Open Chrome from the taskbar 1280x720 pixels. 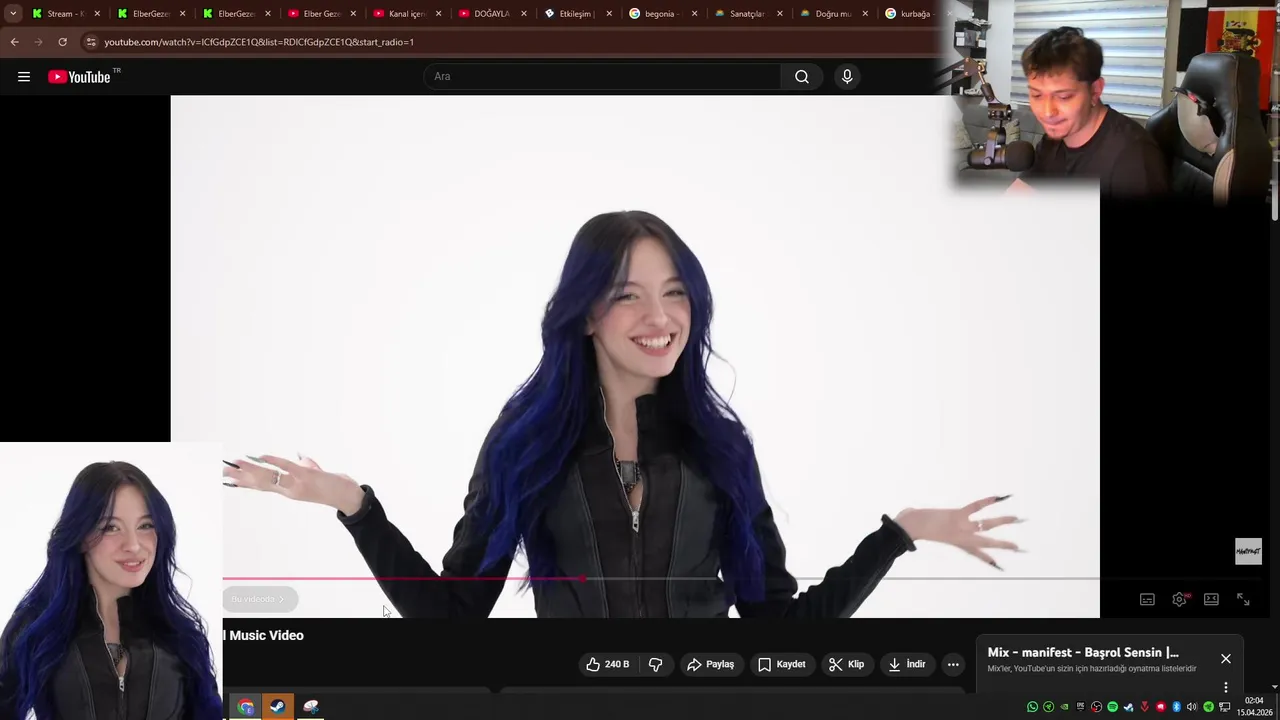pyautogui.click(x=246, y=707)
